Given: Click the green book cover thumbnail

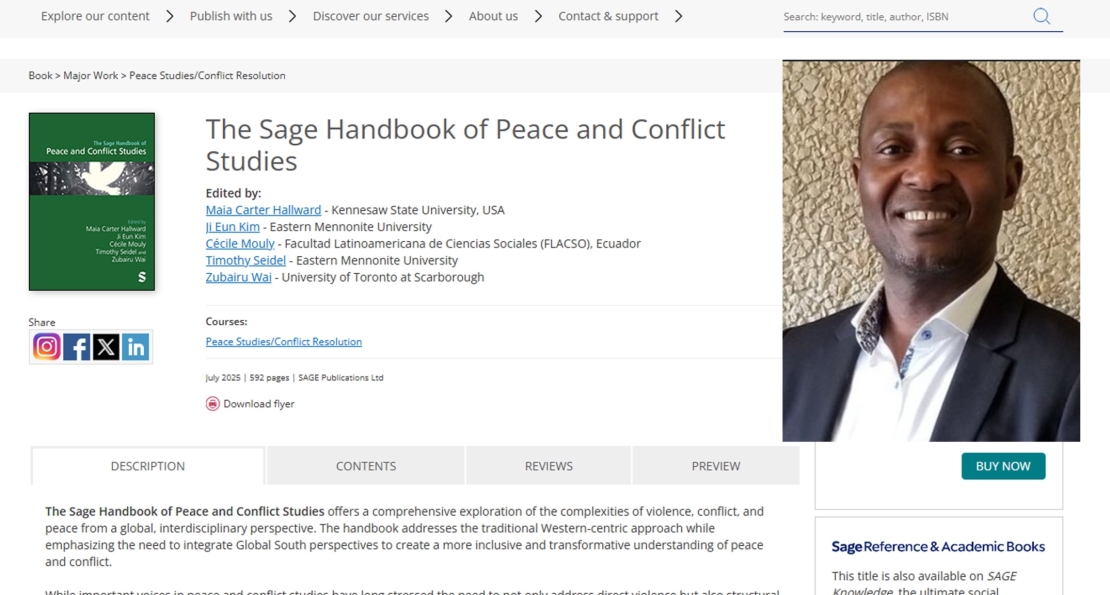Looking at the screenshot, I should click(x=92, y=202).
